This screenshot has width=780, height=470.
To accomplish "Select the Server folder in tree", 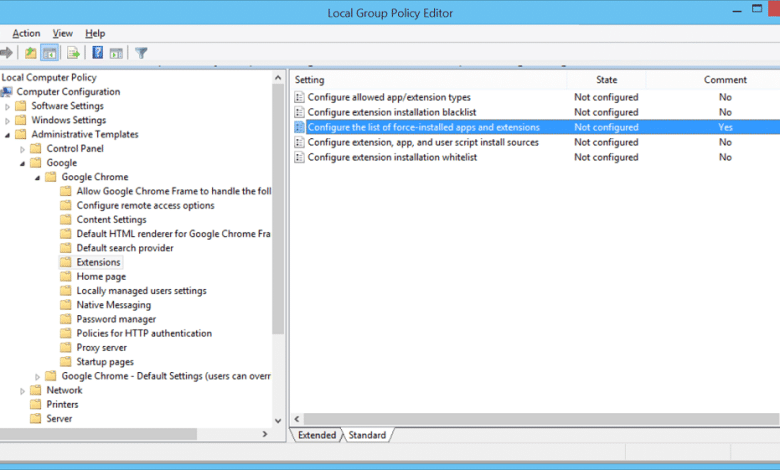I will click(59, 418).
